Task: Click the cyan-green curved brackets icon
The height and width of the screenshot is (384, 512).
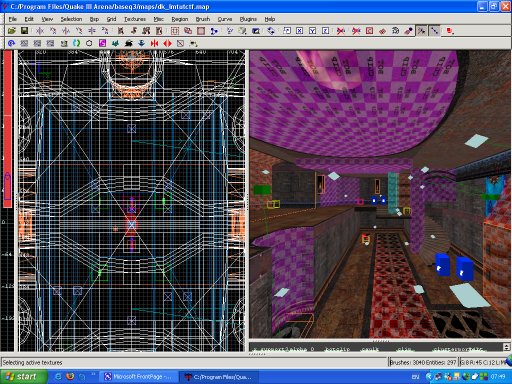Action: [76, 43]
